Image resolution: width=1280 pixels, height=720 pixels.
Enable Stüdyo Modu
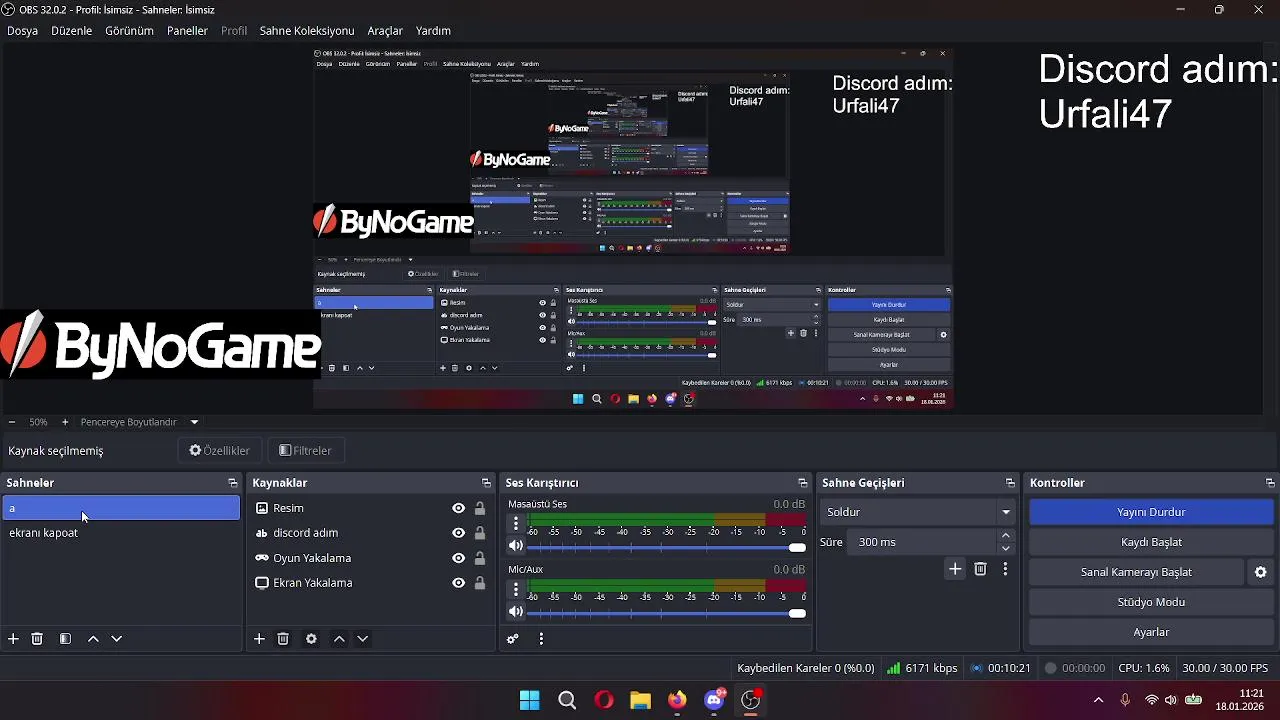tap(1151, 602)
